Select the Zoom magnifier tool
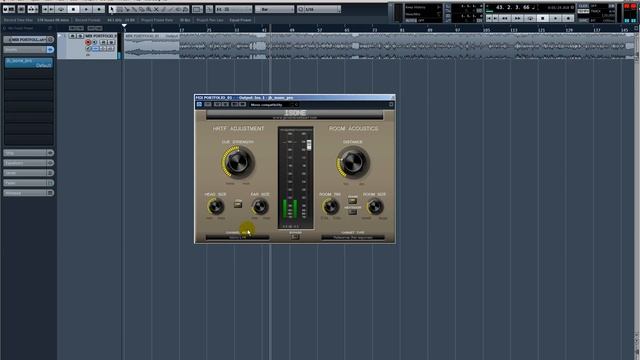This screenshot has height=360, width=640. (x=149, y=9)
